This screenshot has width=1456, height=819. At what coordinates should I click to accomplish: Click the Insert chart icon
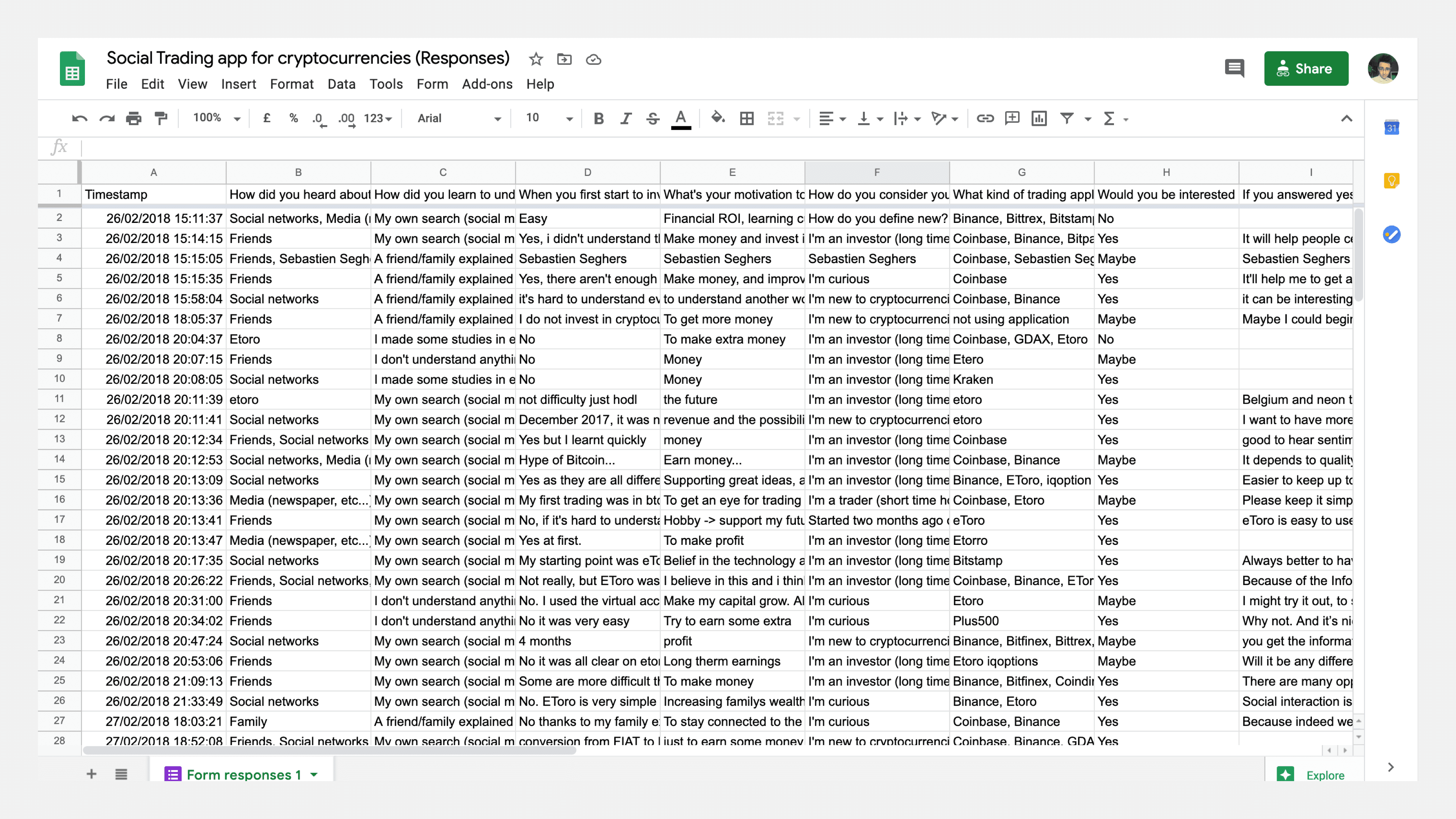pyautogui.click(x=1039, y=119)
